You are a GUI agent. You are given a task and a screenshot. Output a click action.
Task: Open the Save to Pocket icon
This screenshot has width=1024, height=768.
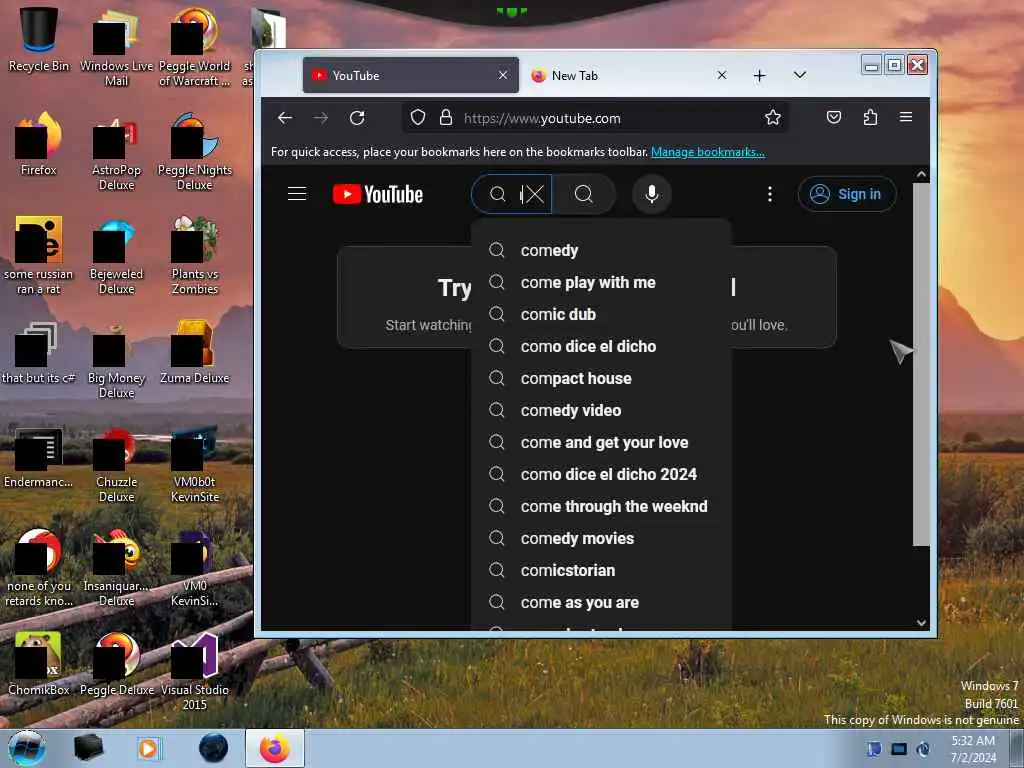point(833,118)
